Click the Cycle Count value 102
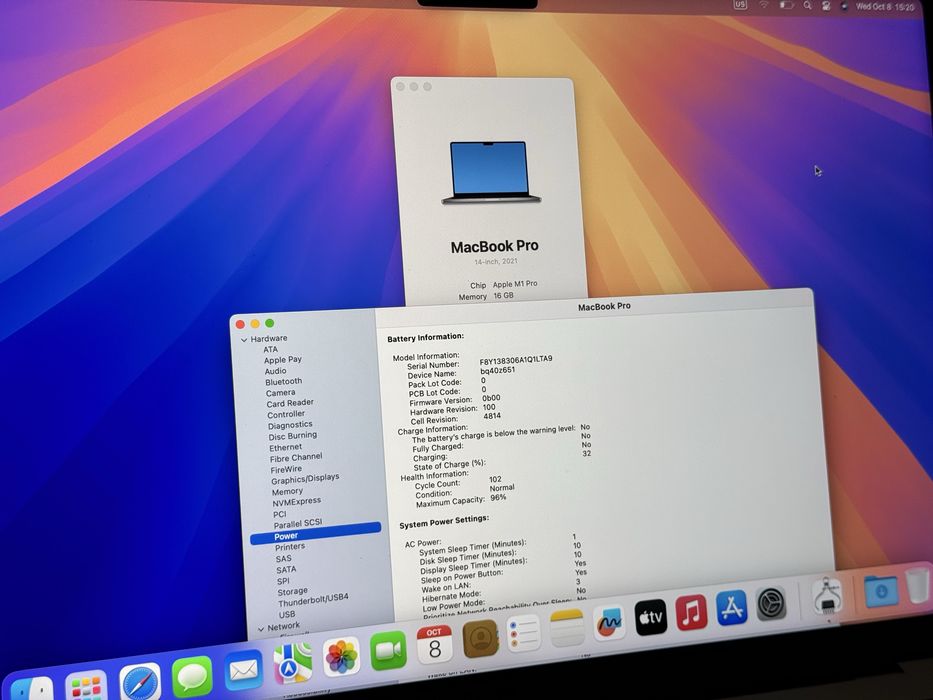This screenshot has height=700, width=933. (x=495, y=479)
